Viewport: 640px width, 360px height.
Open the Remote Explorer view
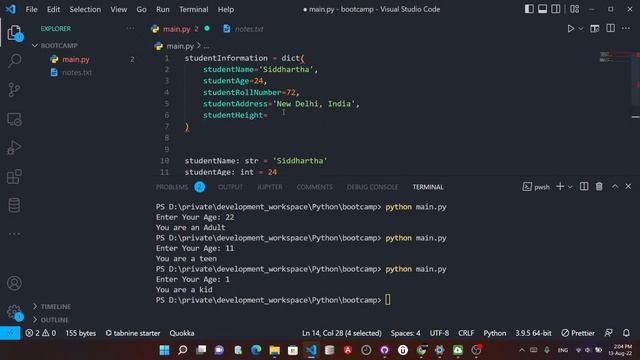pos(14,119)
